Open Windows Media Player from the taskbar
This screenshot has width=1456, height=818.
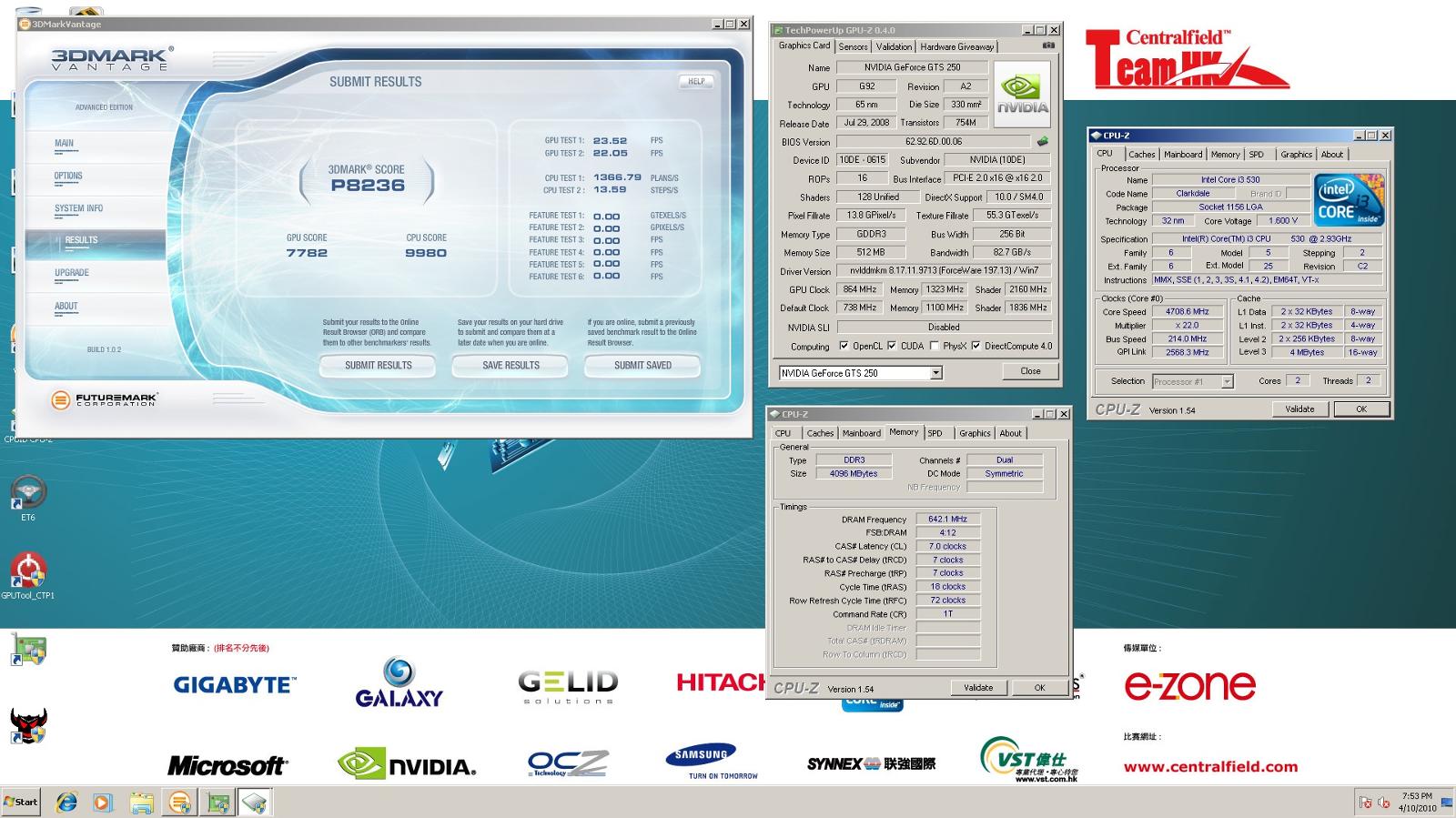tap(103, 803)
